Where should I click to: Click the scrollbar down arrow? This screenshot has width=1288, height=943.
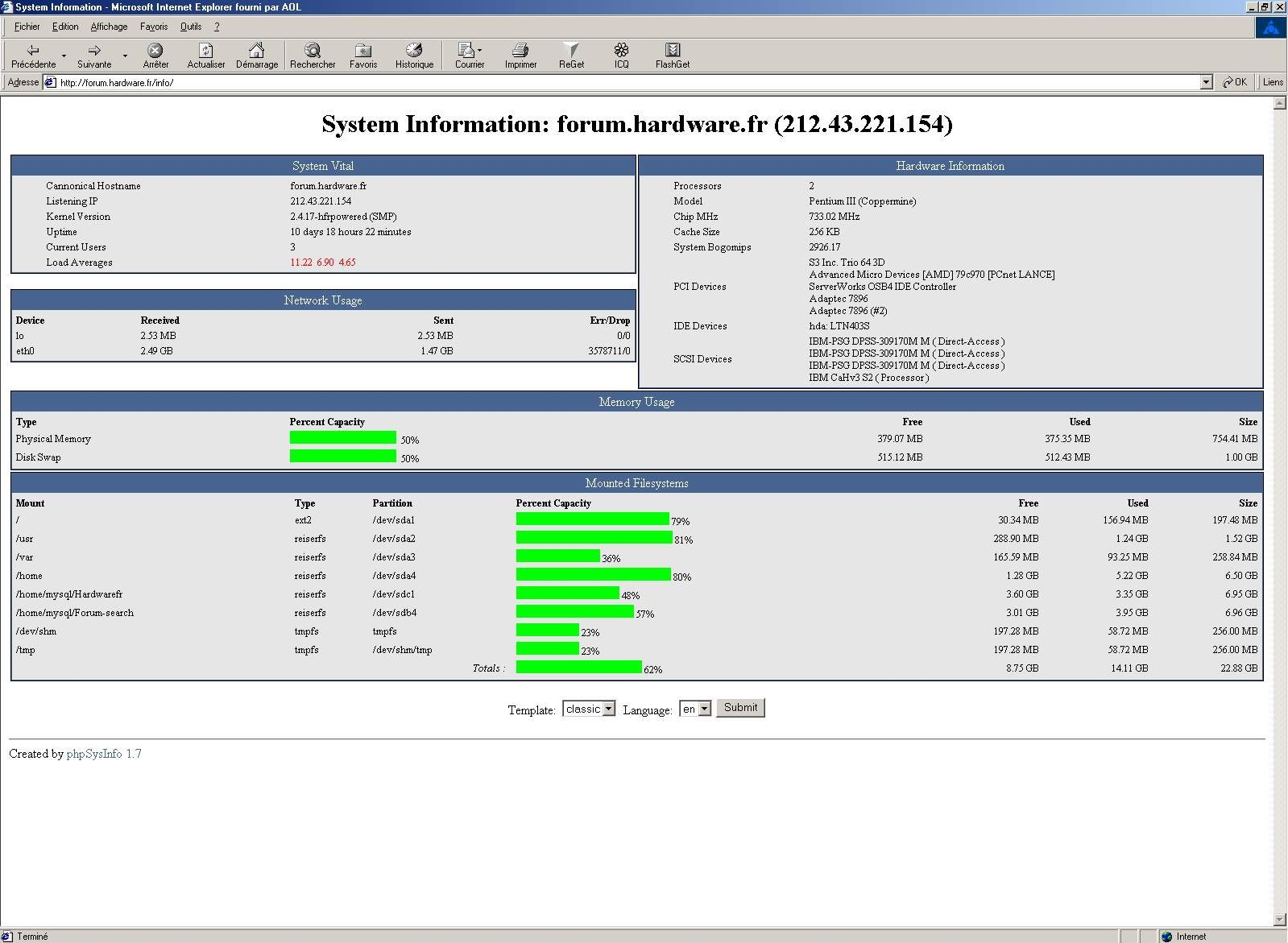1280,920
